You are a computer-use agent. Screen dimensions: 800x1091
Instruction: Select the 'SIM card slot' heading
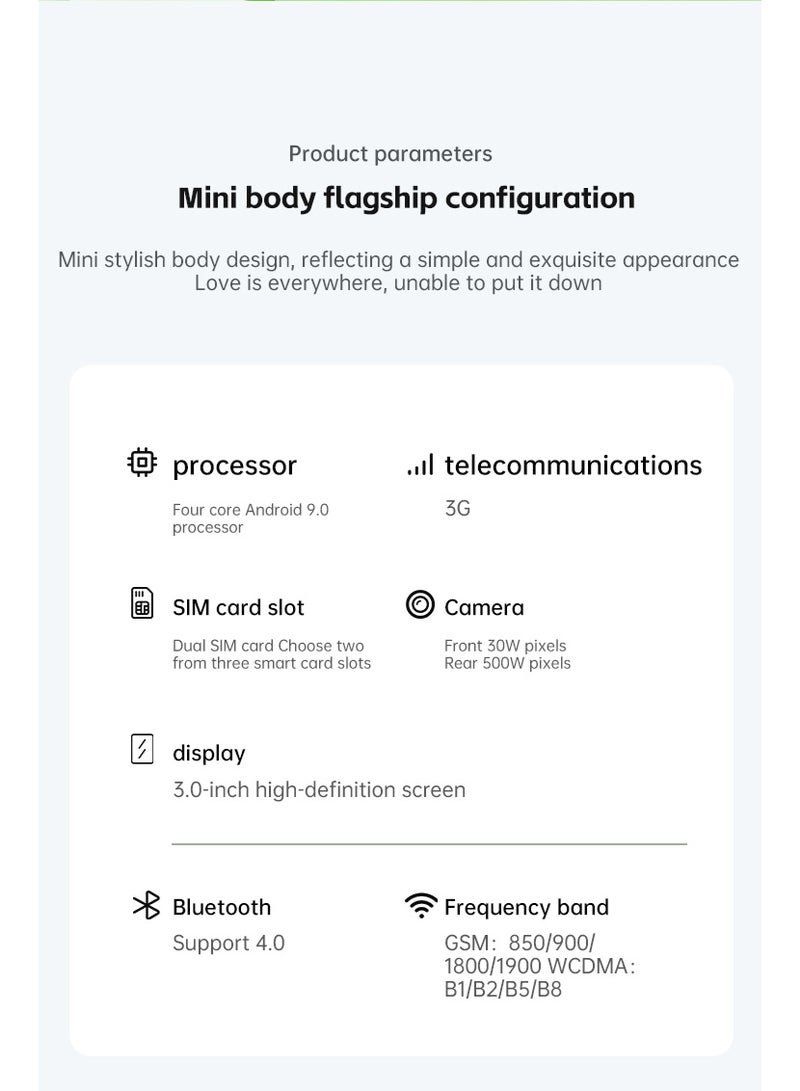pyautogui.click(x=238, y=607)
